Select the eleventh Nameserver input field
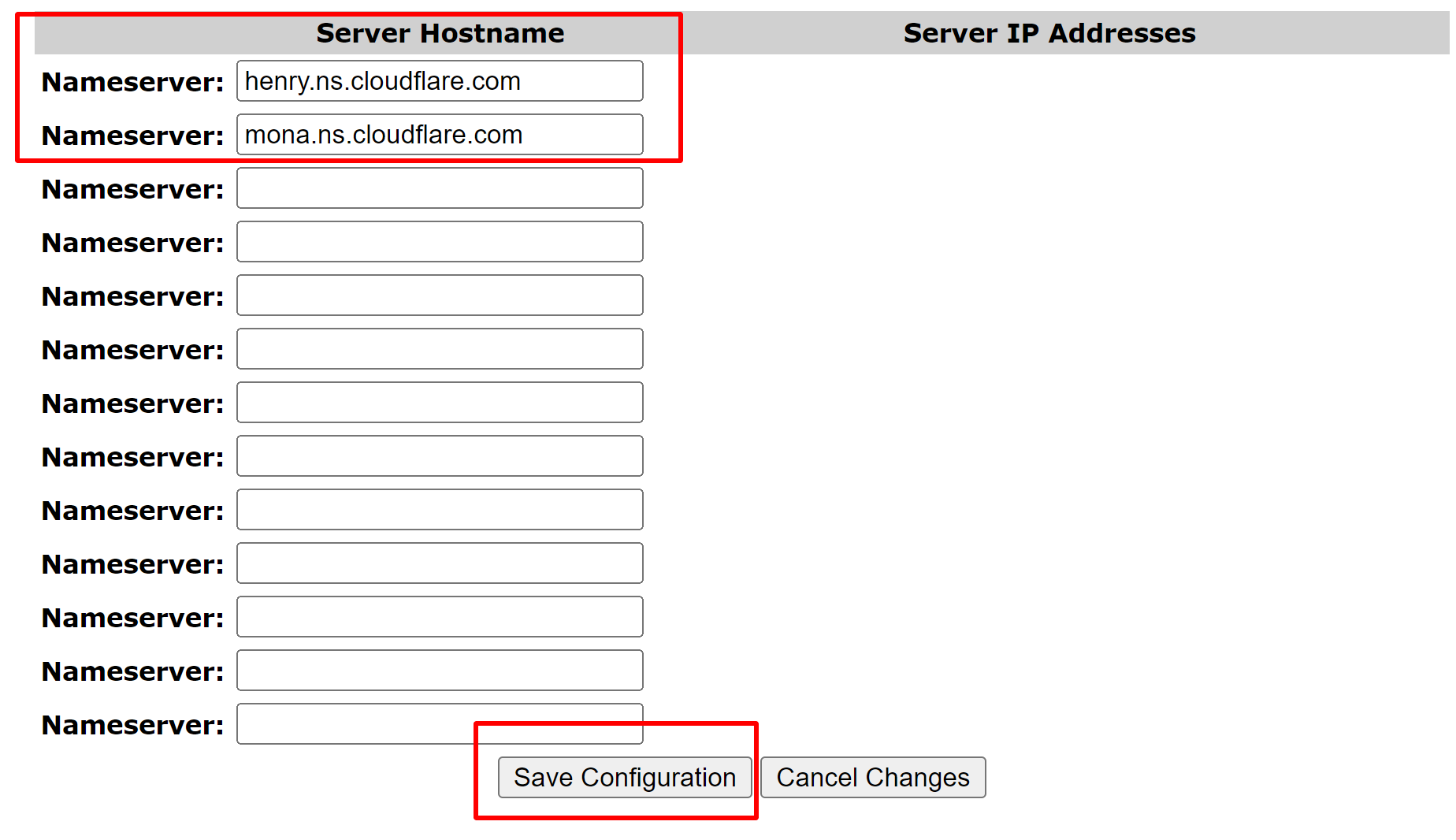This screenshot has width=1456, height=840. click(x=439, y=617)
